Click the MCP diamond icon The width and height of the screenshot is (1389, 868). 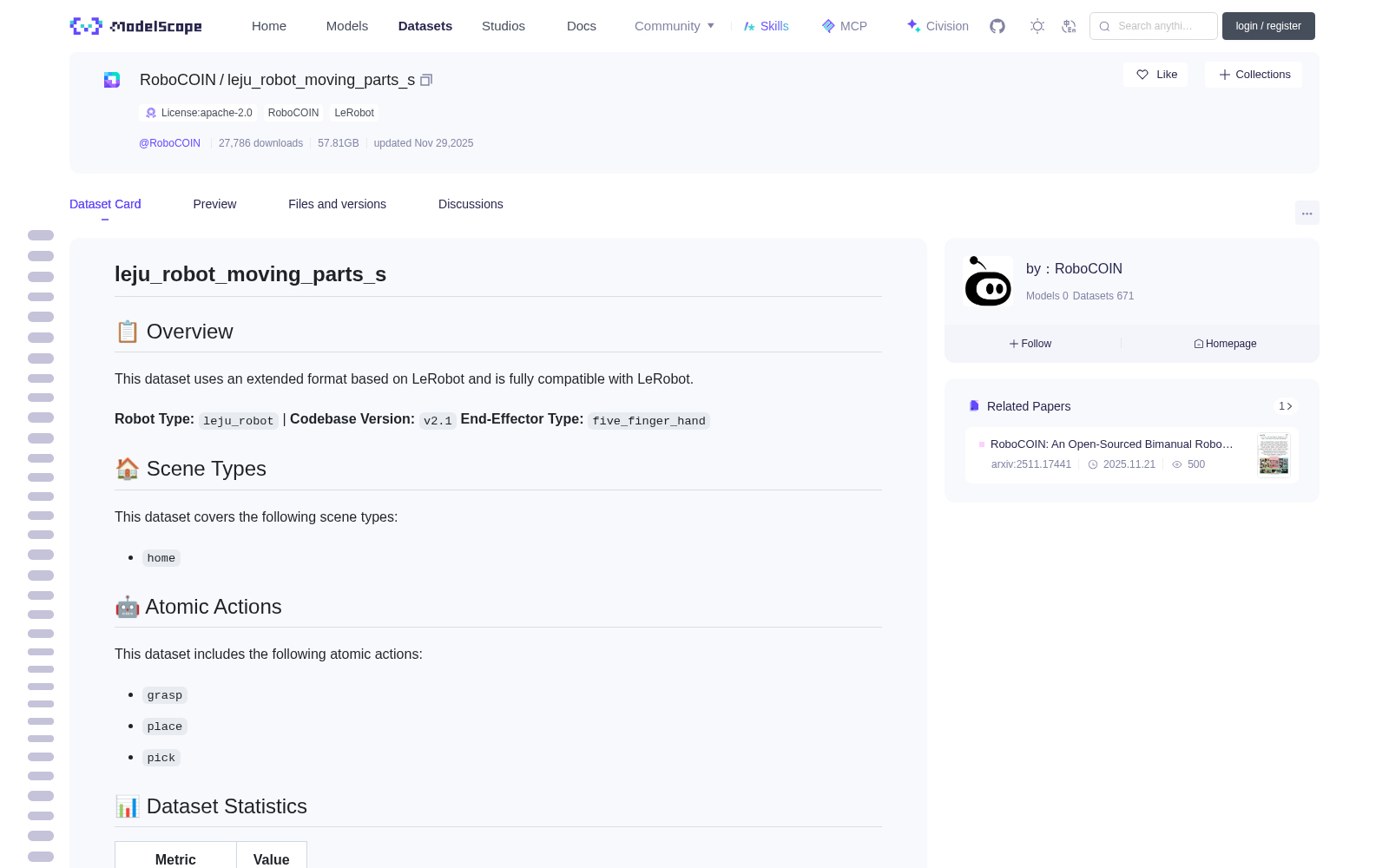click(x=828, y=26)
